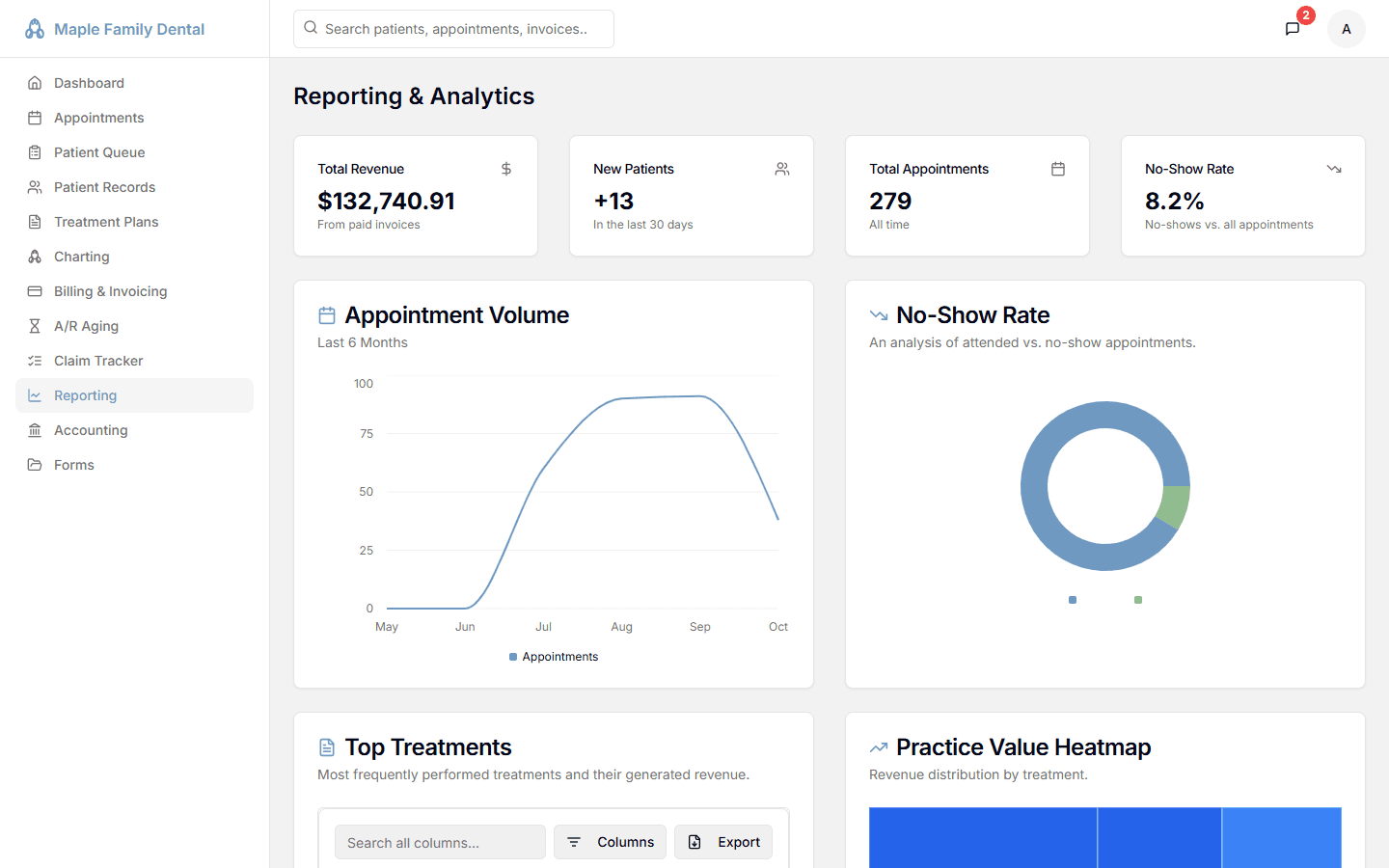Click the green no-show segment of the donut
The height and width of the screenshot is (868, 1389).
(x=1175, y=505)
